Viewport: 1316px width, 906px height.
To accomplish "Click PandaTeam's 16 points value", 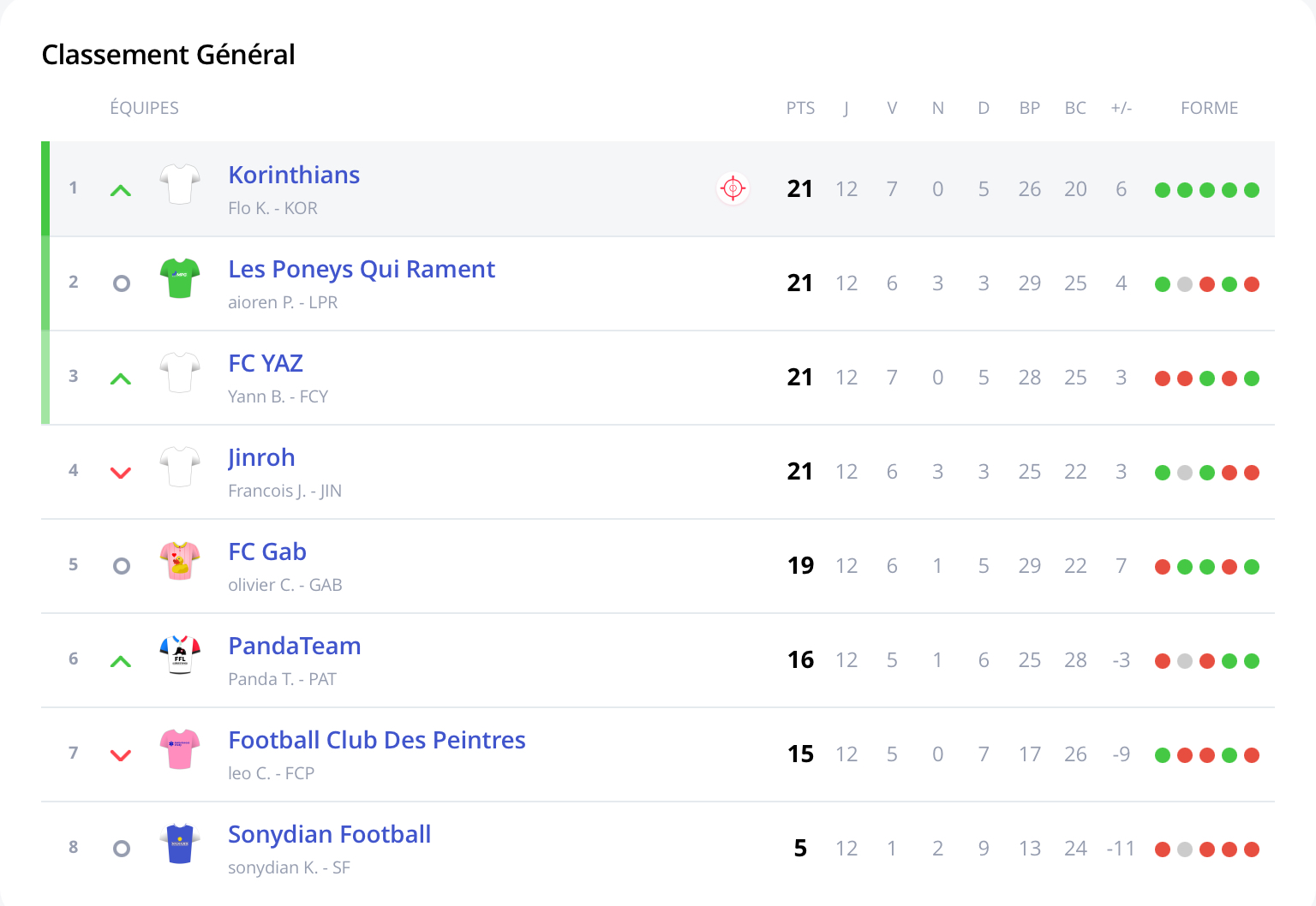I will (x=800, y=659).
